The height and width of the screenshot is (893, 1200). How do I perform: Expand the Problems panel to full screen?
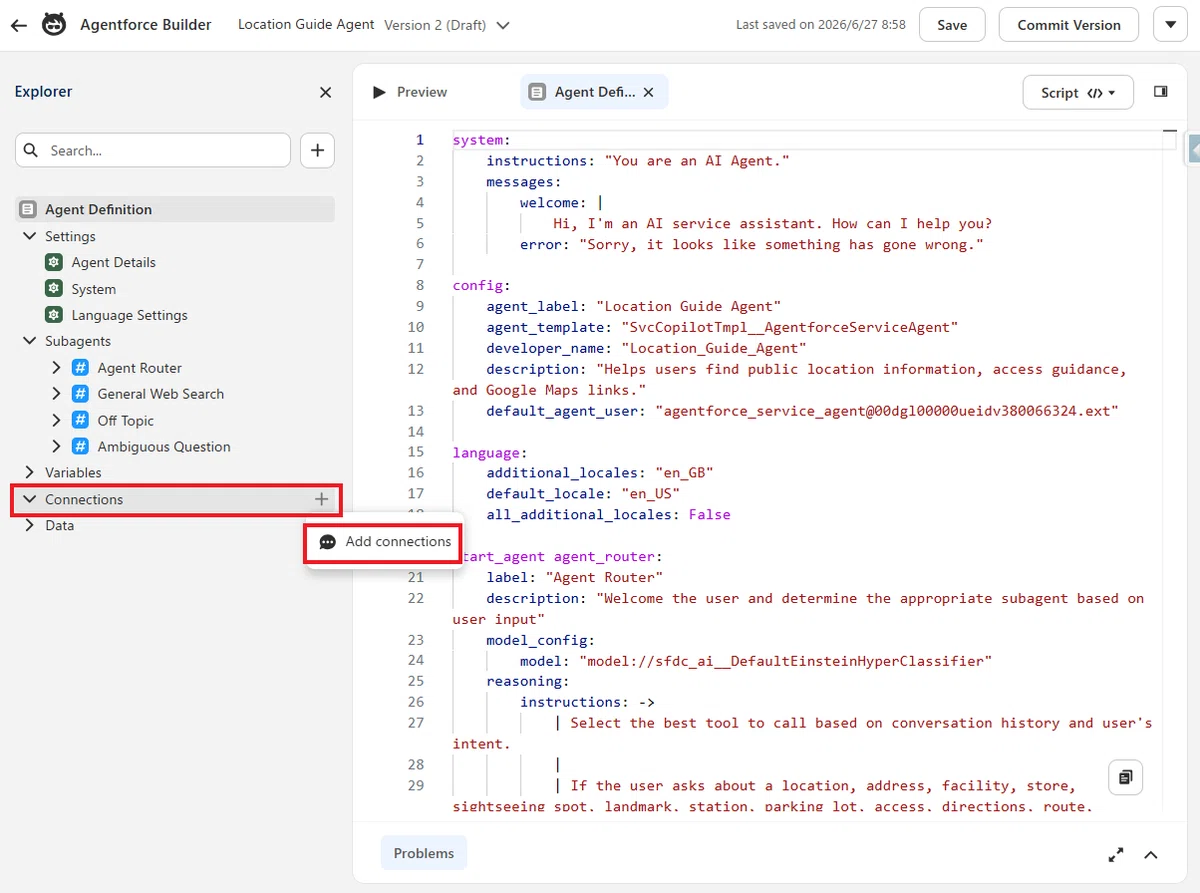(1116, 855)
